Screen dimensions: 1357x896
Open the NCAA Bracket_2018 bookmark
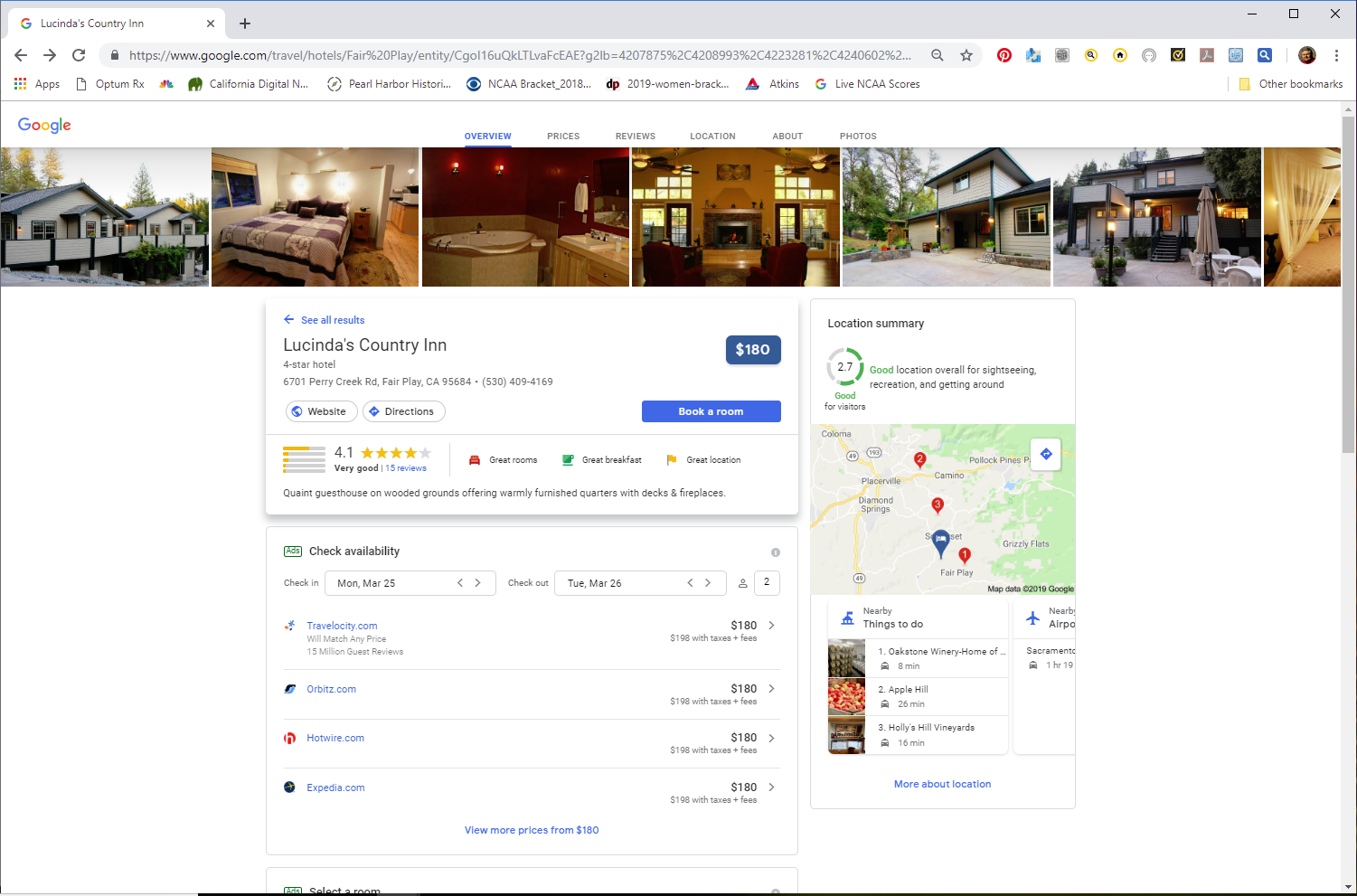[x=529, y=84]
